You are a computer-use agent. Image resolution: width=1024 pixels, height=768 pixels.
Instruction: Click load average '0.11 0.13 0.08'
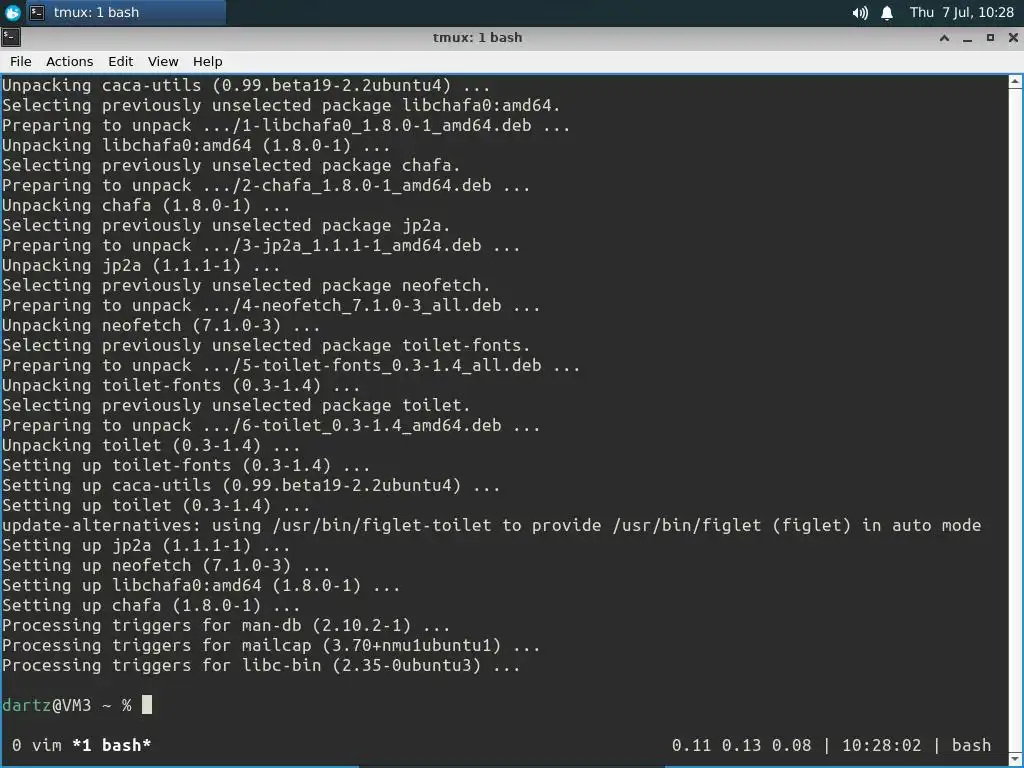click(741, 745)
